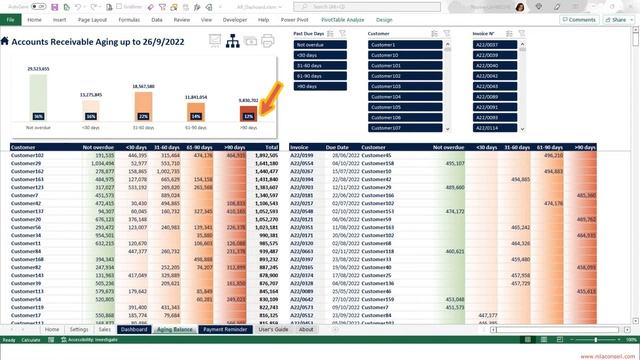
Task: Clear filter on Past Due Days slicer
Action: tap(342, 33)
